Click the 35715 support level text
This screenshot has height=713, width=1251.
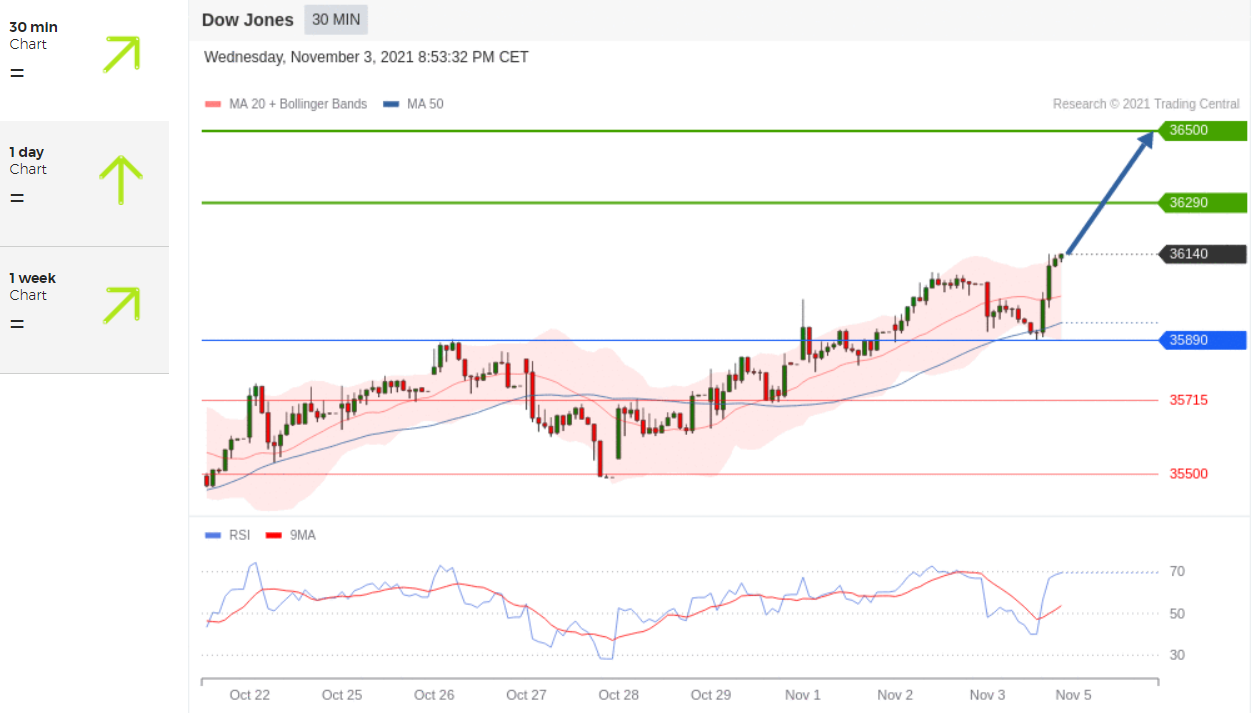point(1188,400)
